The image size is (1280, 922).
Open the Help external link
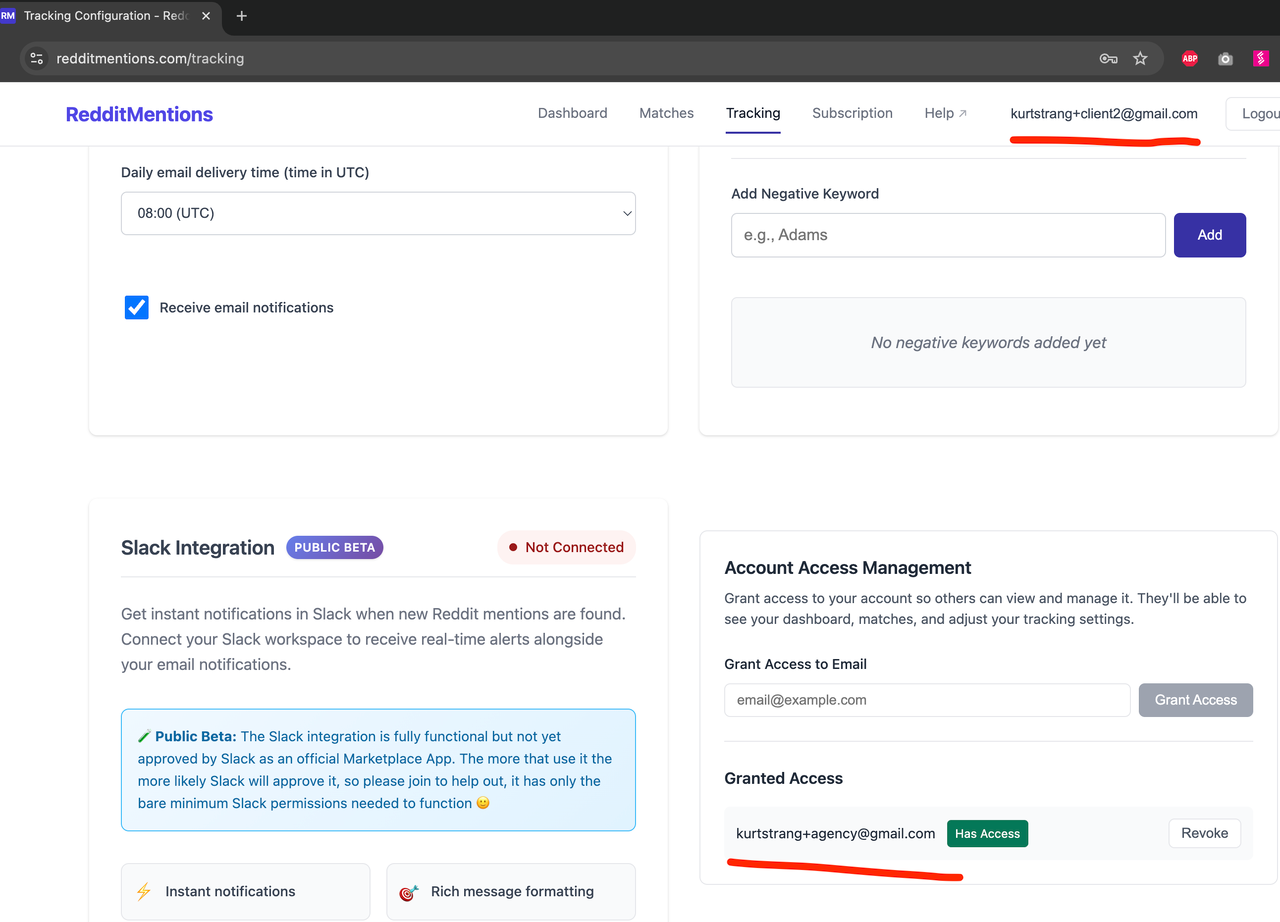coord(946,113)
